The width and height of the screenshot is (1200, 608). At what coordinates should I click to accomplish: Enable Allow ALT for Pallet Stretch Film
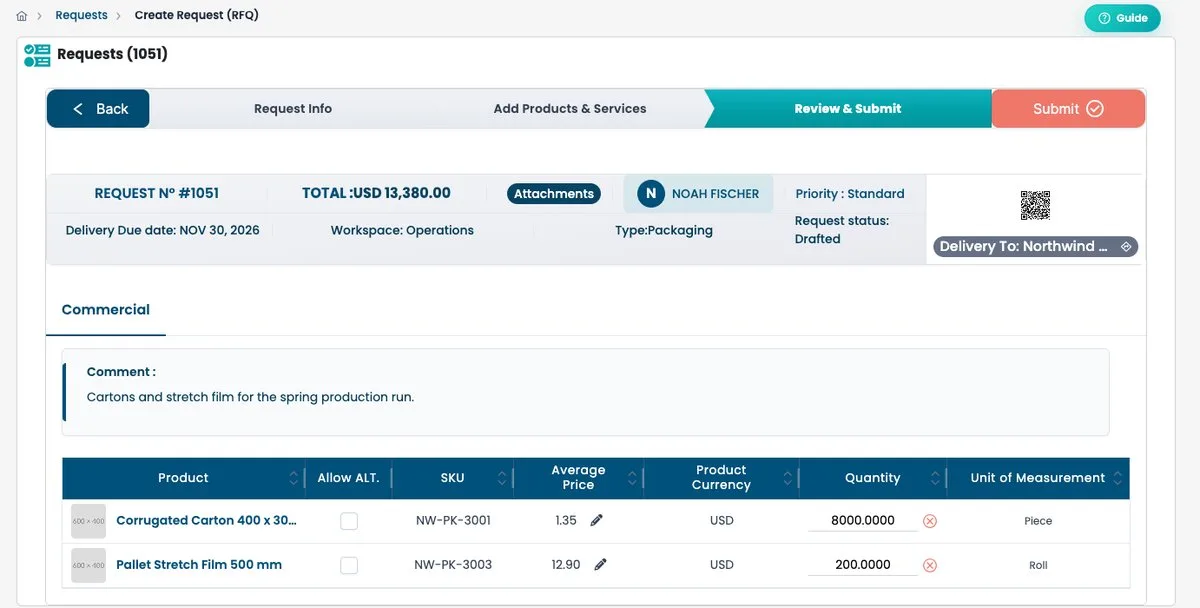349,565
